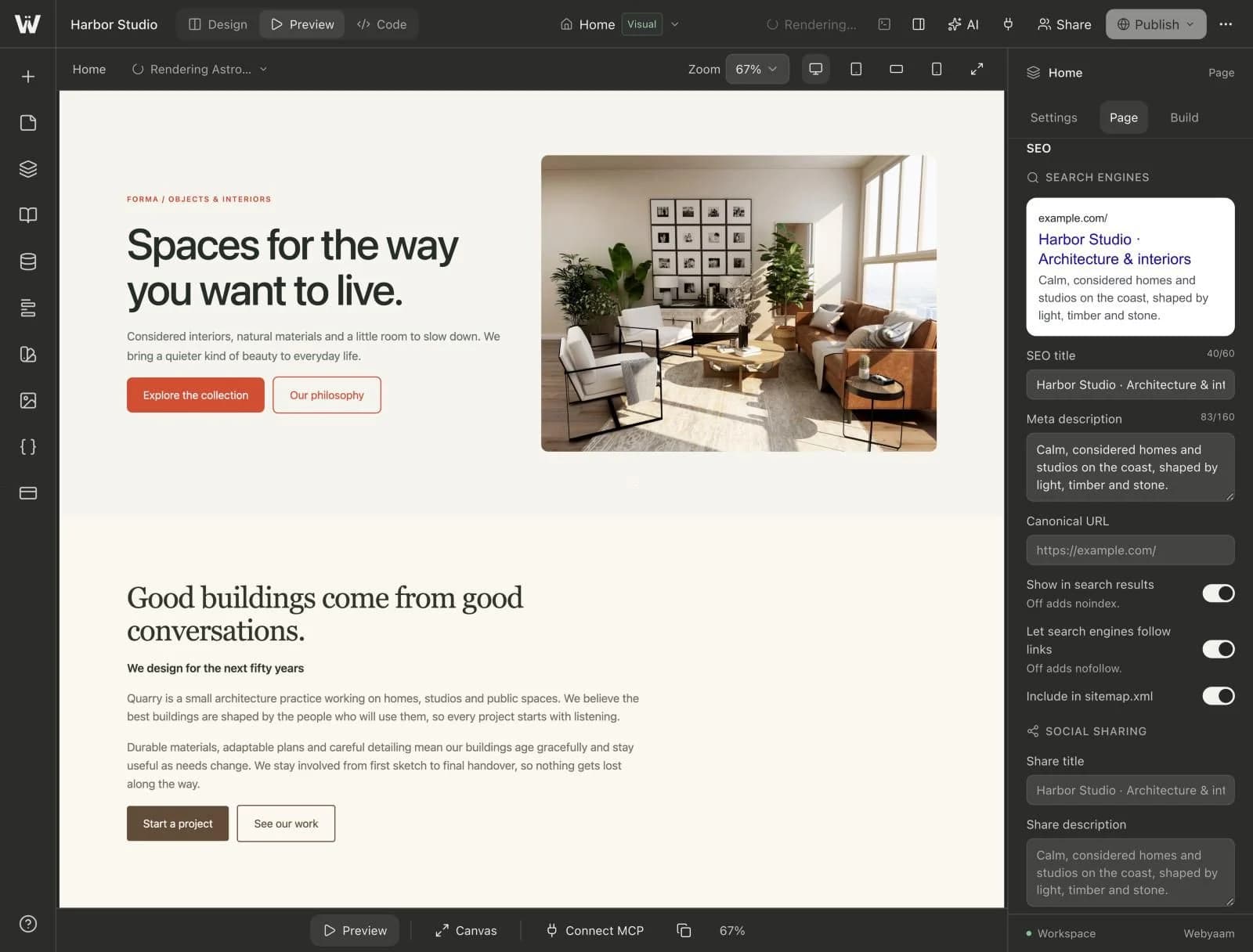The height and width of the screenshot is (952, 1253).
Task: Click the plus add element icon
Action: 28,77
